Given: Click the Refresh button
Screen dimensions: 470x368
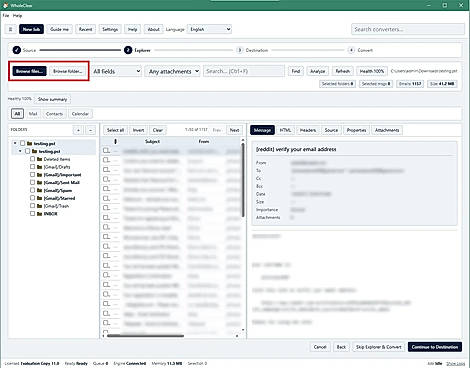Looking at the screenshot, I should pyautogui.click(x=342, y=71).
